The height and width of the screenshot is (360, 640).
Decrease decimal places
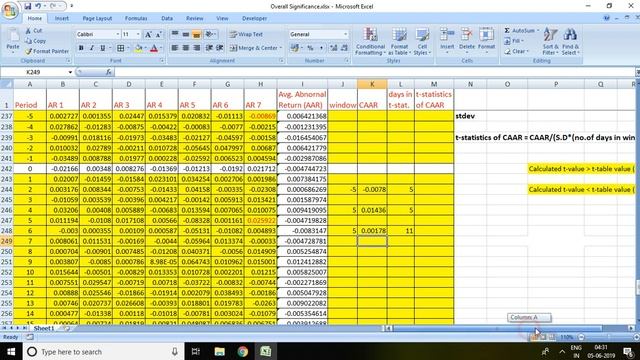pos(344,48)
